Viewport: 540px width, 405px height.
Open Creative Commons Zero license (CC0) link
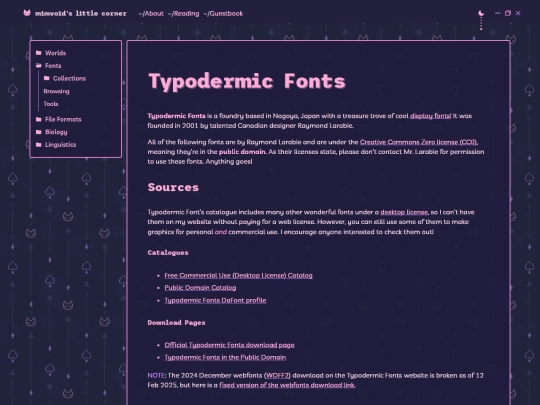coord(418,142)
